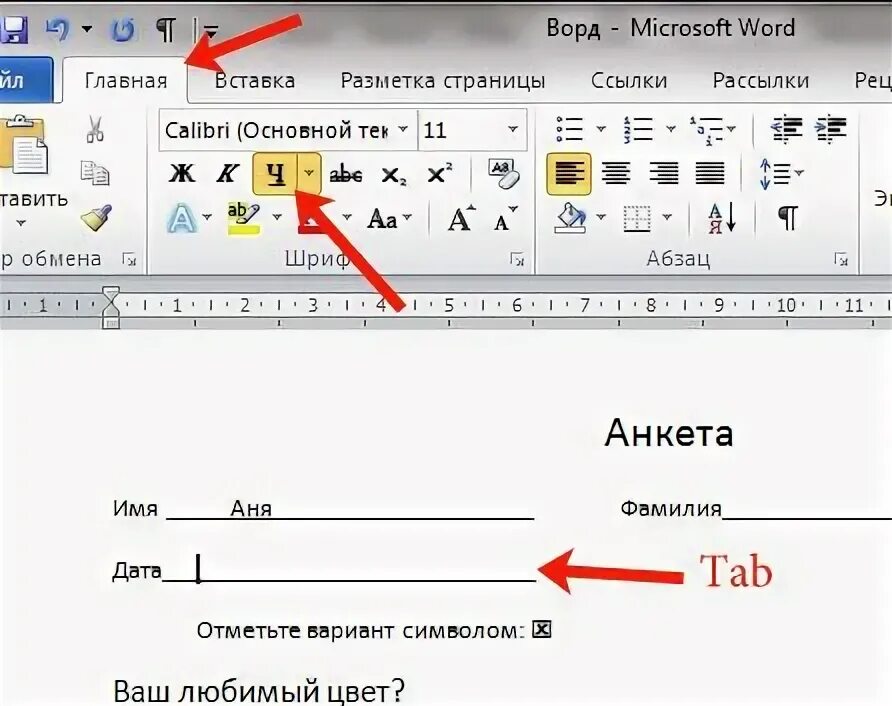Screen dimensions: 892x706
Task: Switch to the Главная tab
Action: click(126, 81)
